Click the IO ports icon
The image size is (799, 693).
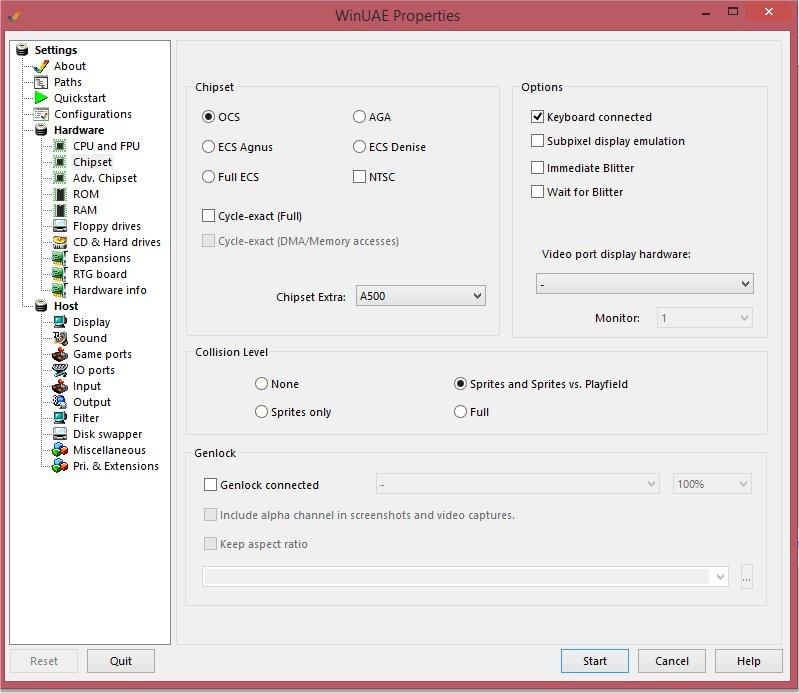click(60, 370)
